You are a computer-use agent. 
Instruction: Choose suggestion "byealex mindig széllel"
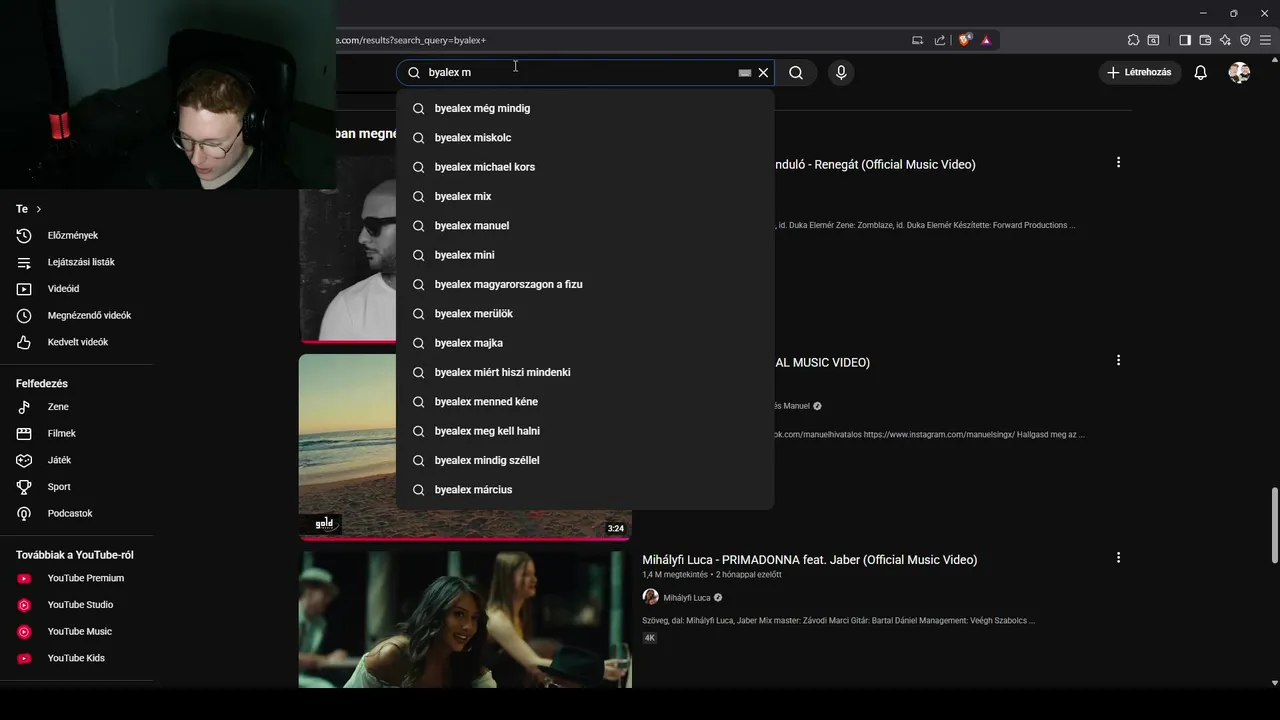coord(585,460)
